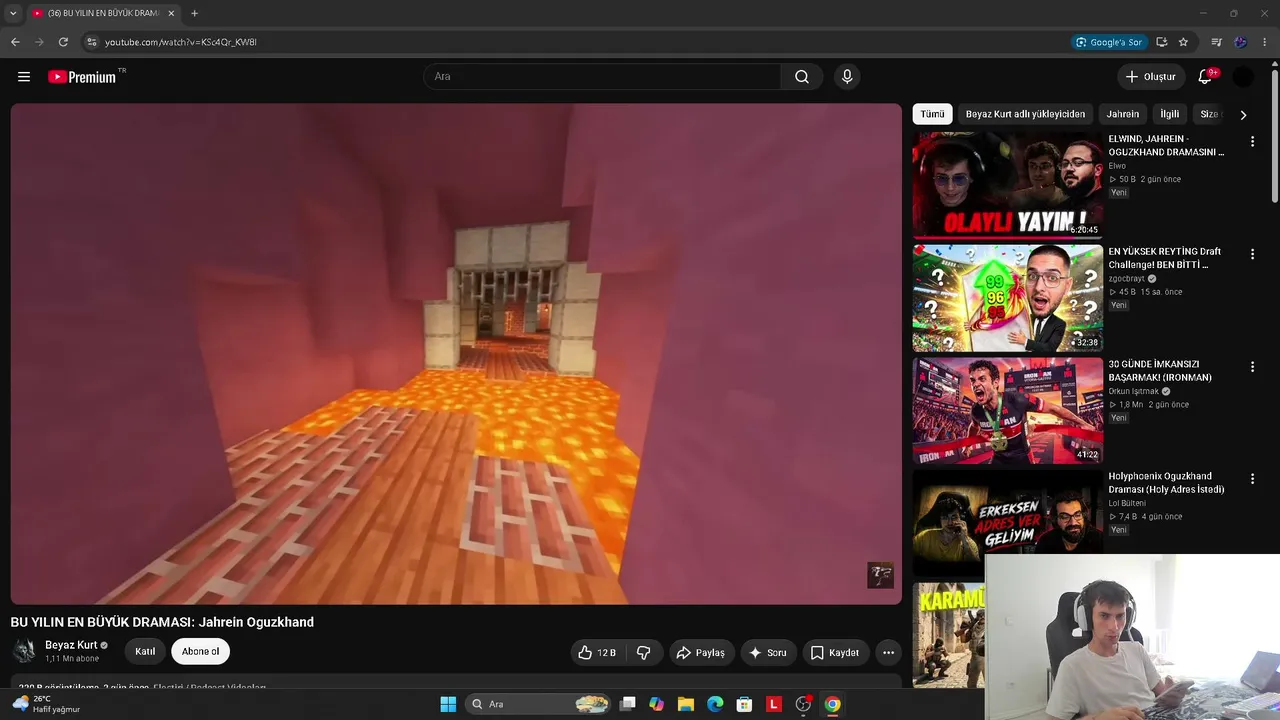Select the Beyaz Kurt adlı yükleyiciden chip
Viewport: 1280px width, 720px height.
tap(1025, 114)
